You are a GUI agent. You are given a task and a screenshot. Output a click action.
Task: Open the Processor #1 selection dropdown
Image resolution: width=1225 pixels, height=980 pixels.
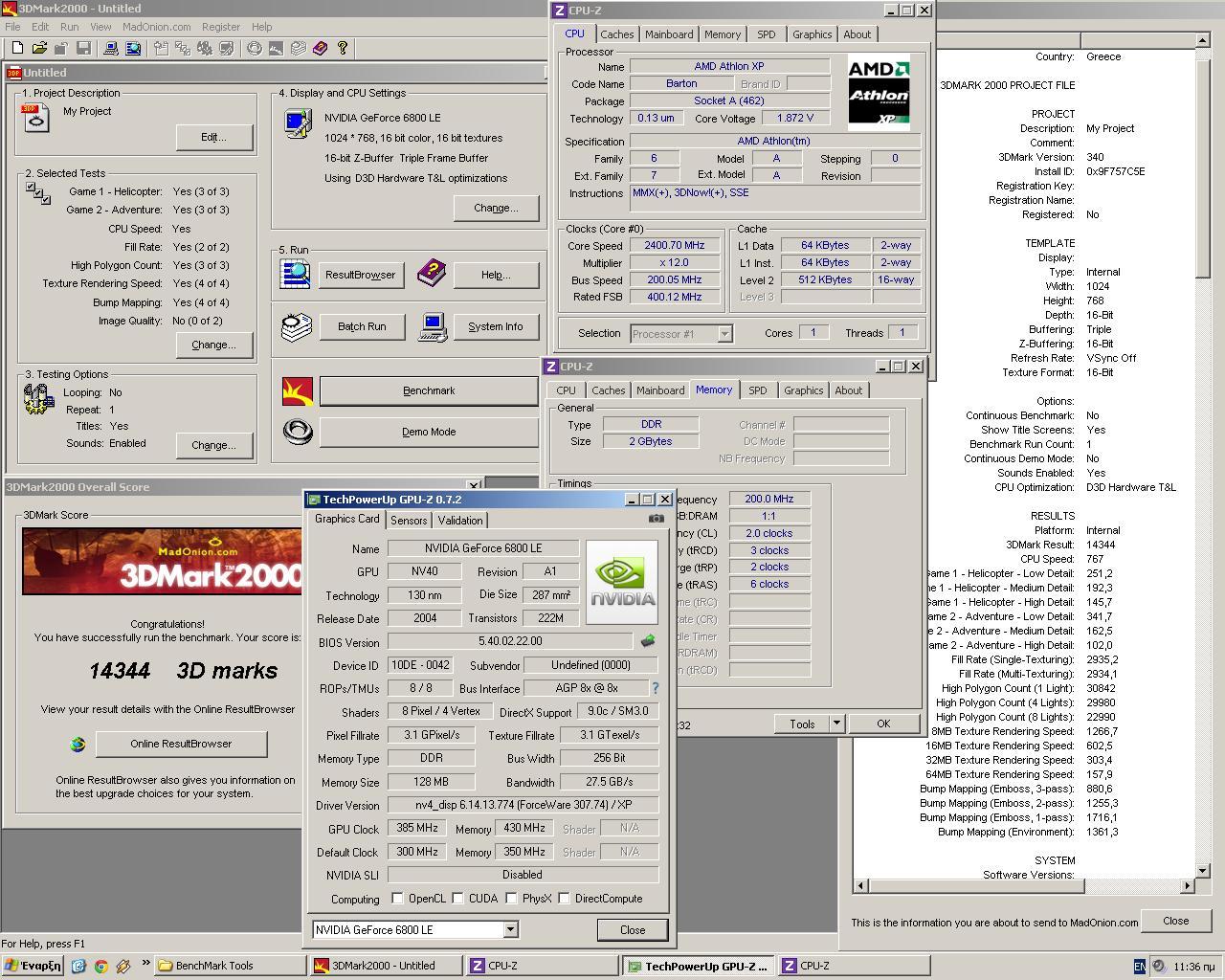724,333
